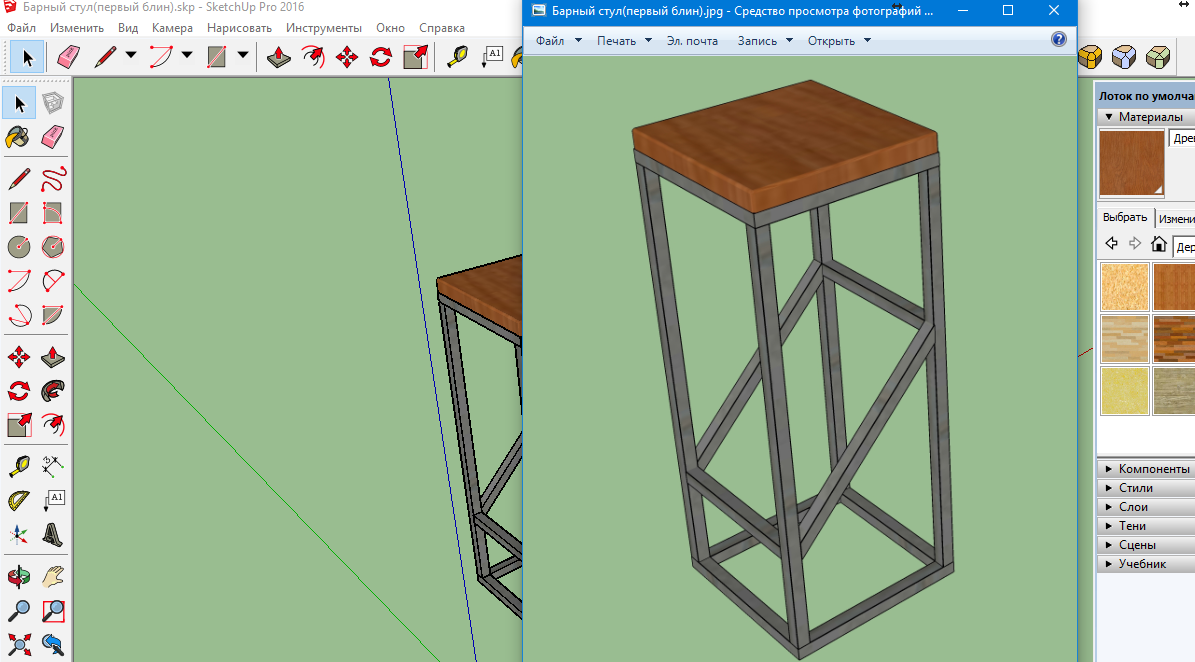Select the Paint Bucket tool in left toolbar
Image resolution: width=1195 pixels, height=662 pixels.
(x=19, y=136)
